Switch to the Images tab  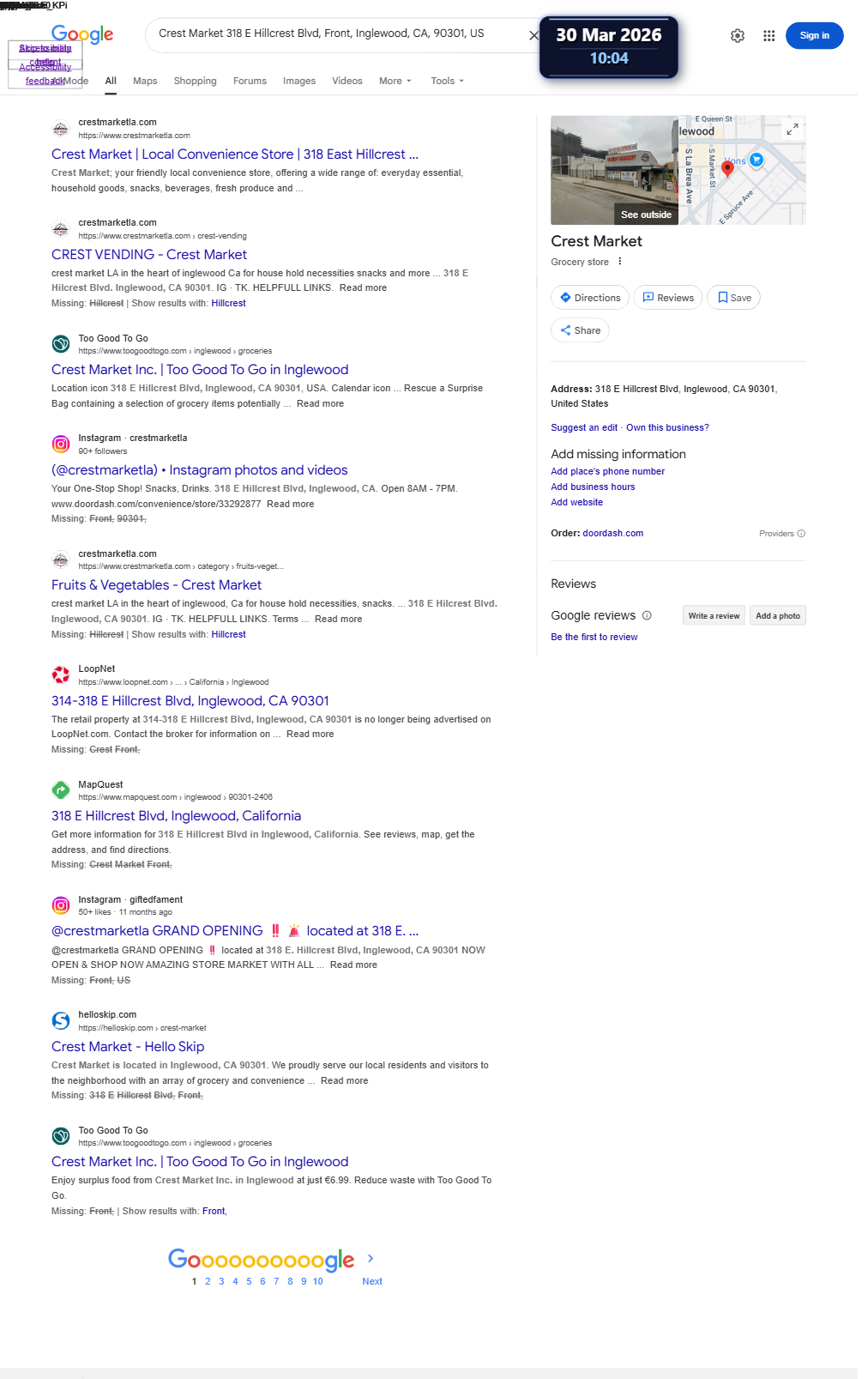(x=299, y=81)
